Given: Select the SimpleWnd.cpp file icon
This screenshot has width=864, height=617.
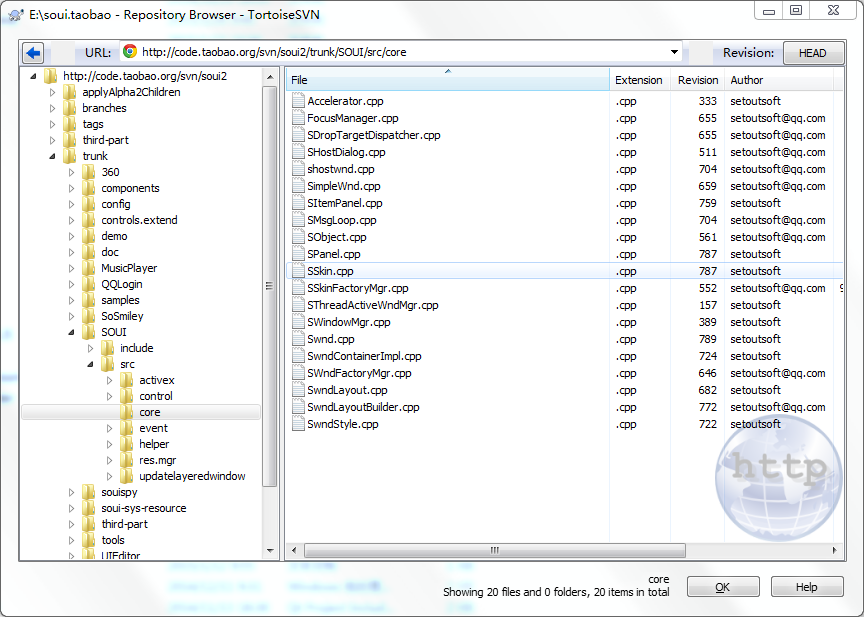Looking at the screenshot, I should point(298,186).
